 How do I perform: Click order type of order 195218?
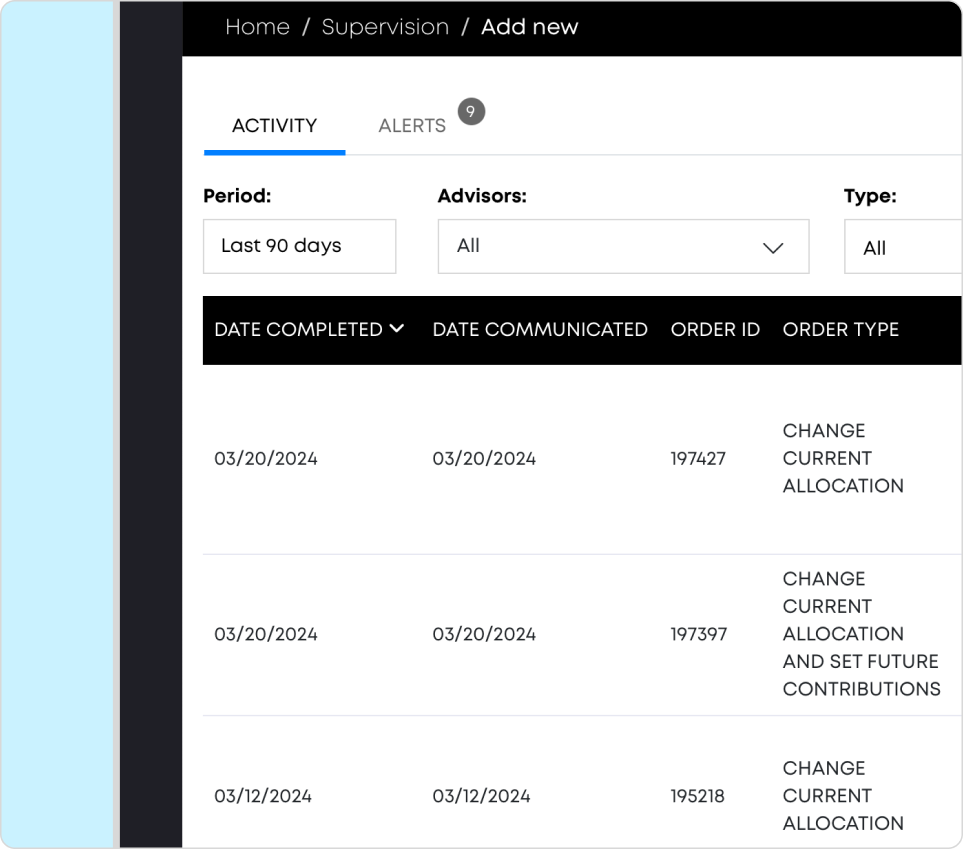[x=843, y=796]
